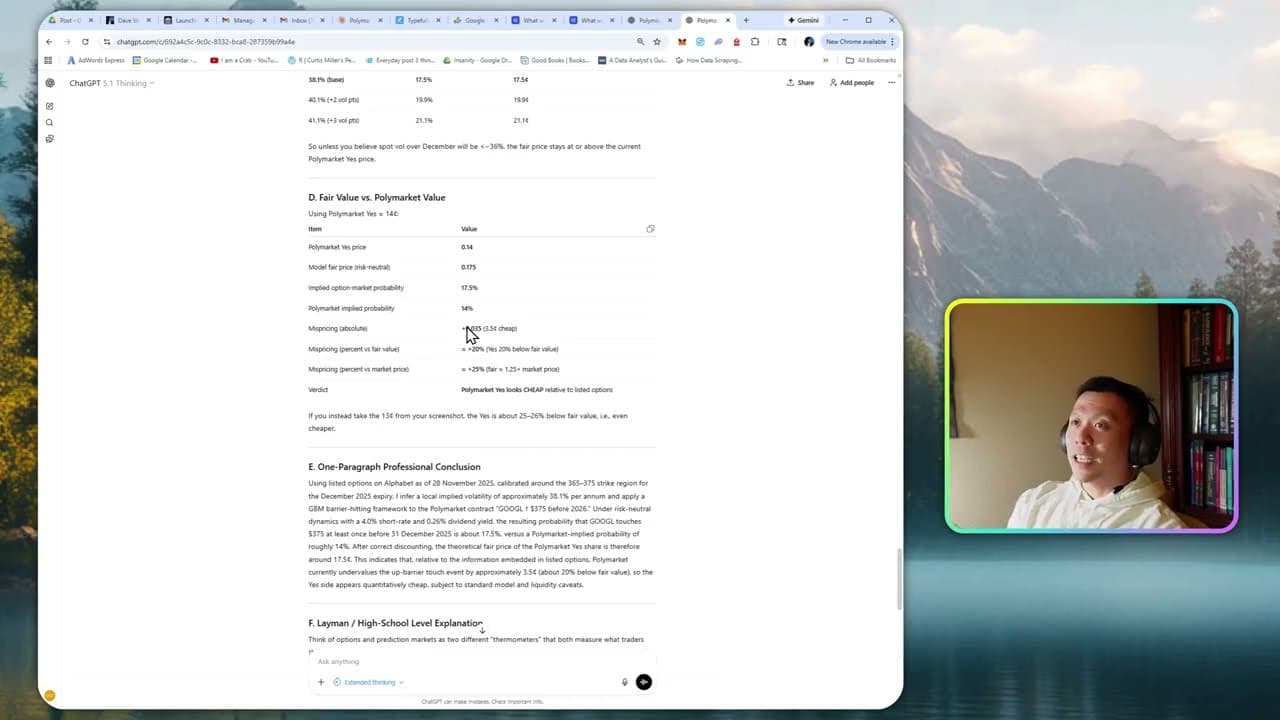Open the I am a Crab YouTube bookmark
Viewport: 1280px width, 720px height.
click(x=244, y=60)
